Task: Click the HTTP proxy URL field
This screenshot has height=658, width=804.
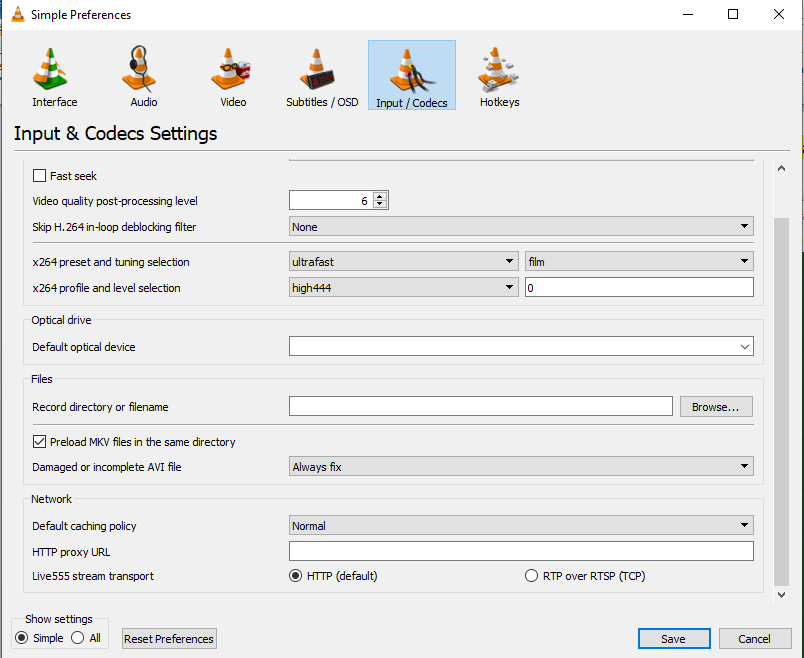Action: pos(520,552)
